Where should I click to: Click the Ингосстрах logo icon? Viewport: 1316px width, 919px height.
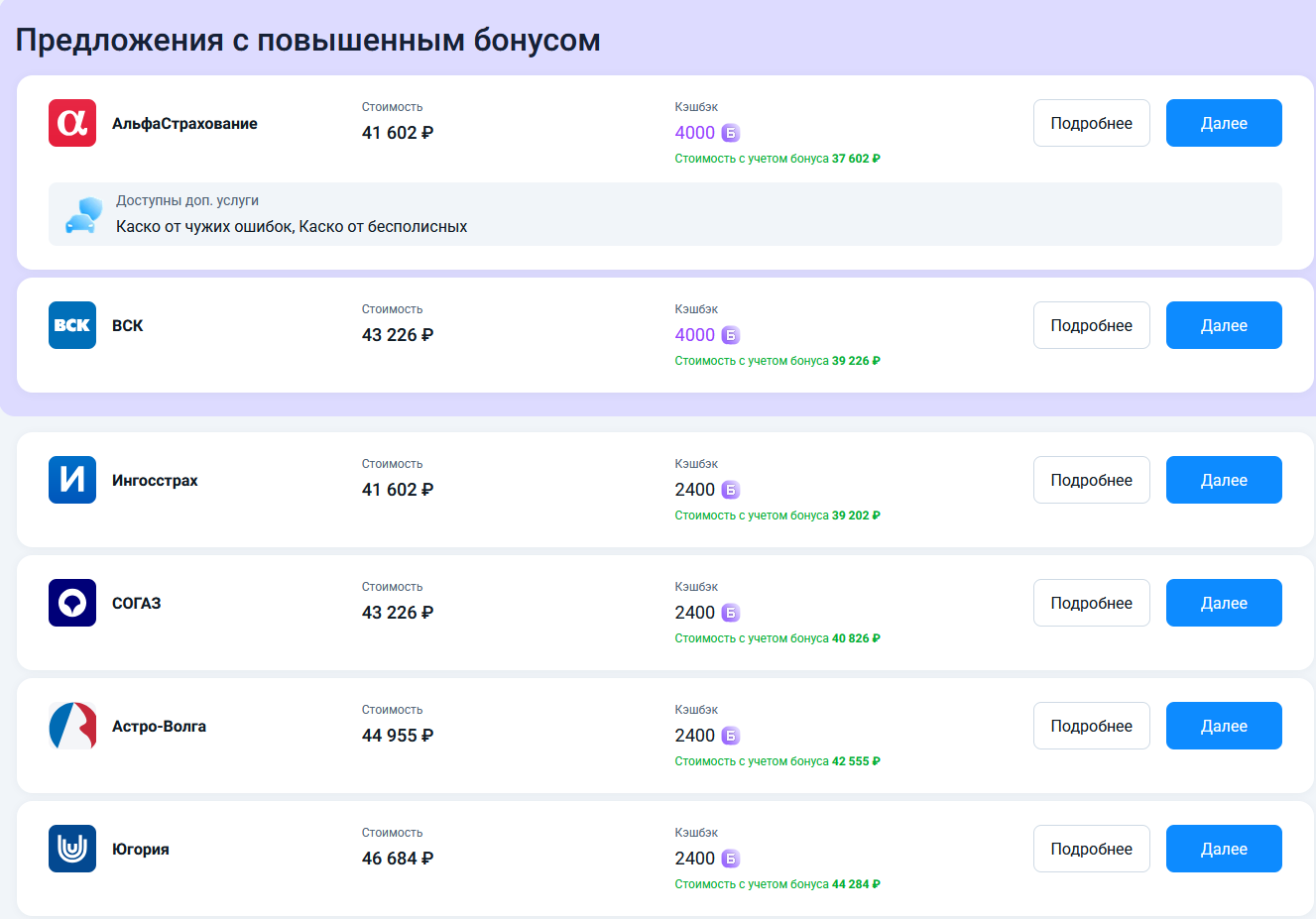[72, 480]
